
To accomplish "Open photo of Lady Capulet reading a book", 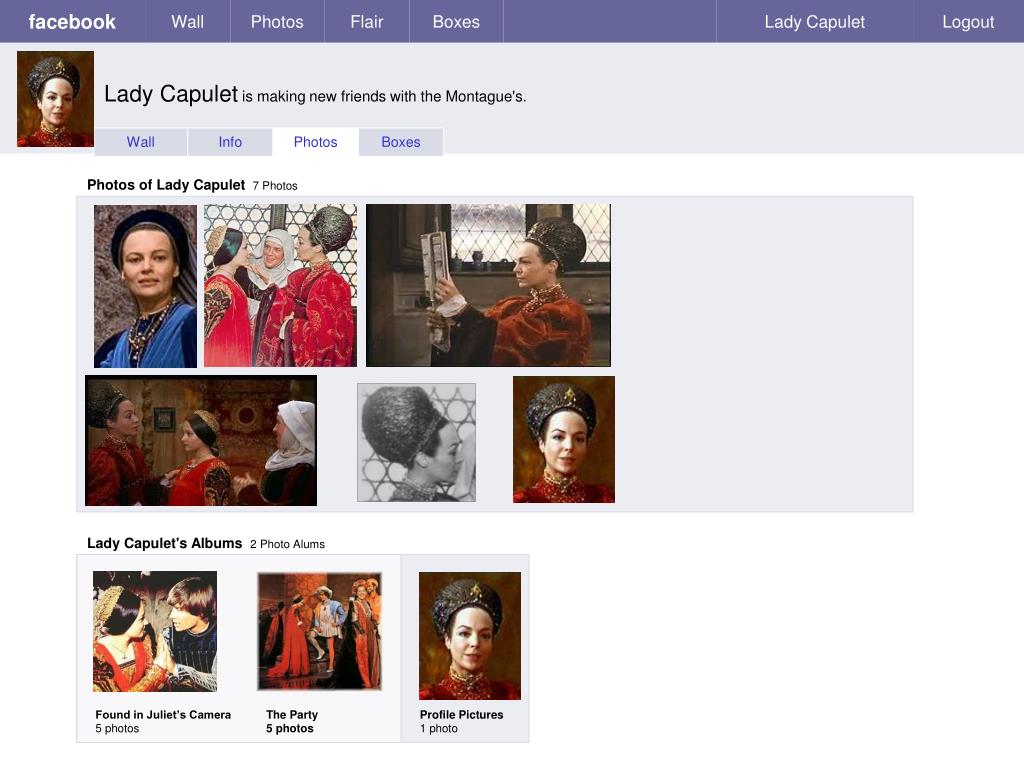I will tap(488, 285).
